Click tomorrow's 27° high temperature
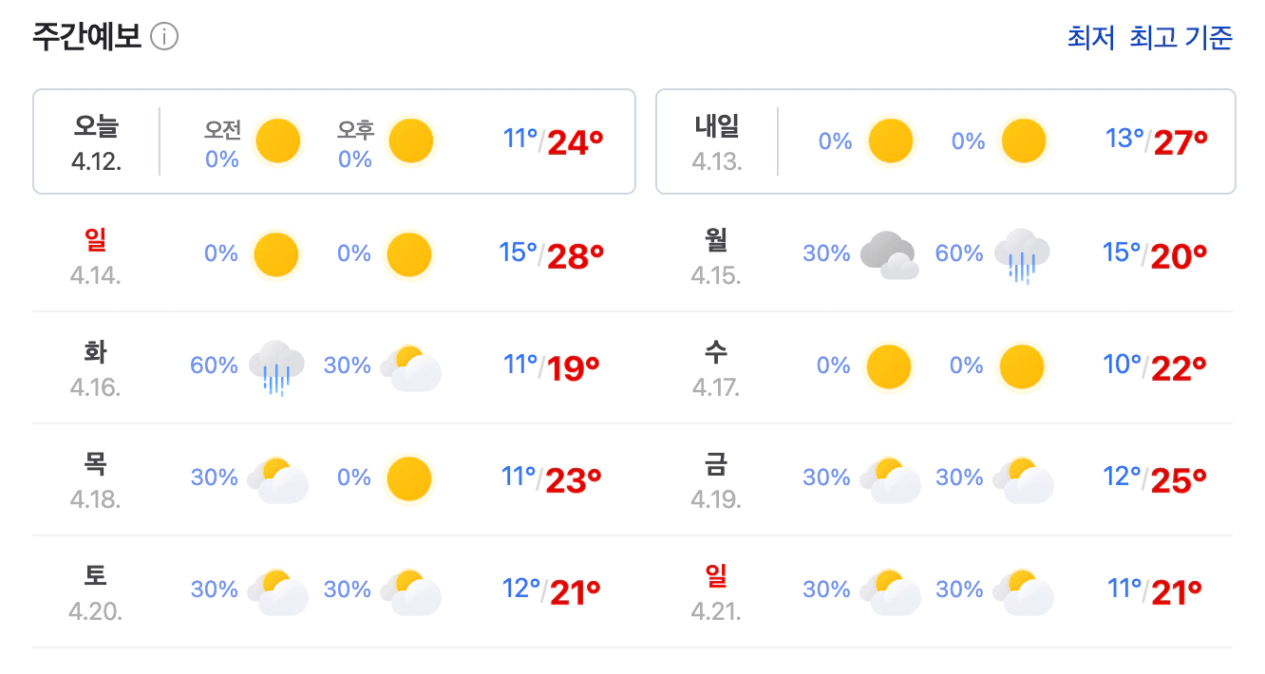 click(x=1181, y=143)
